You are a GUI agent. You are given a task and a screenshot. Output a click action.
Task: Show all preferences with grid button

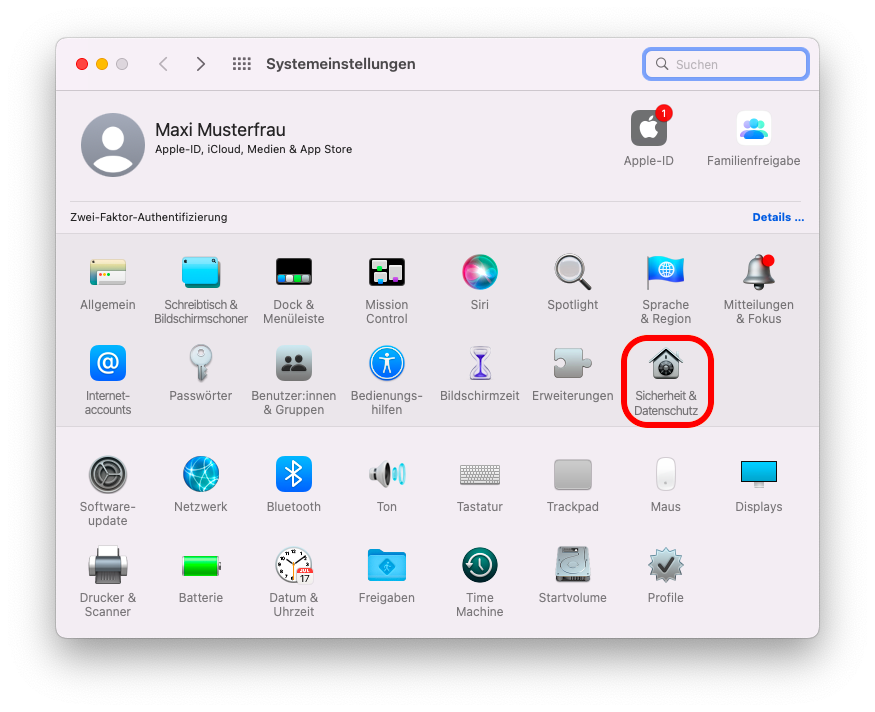click(x=242, y=64)
